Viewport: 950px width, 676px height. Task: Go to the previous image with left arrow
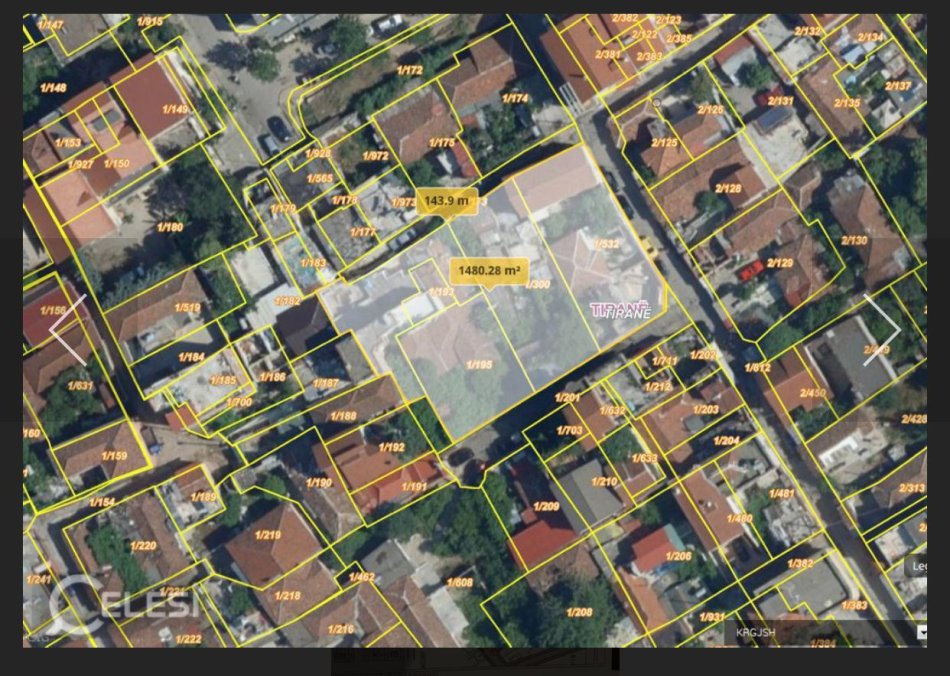68,330
